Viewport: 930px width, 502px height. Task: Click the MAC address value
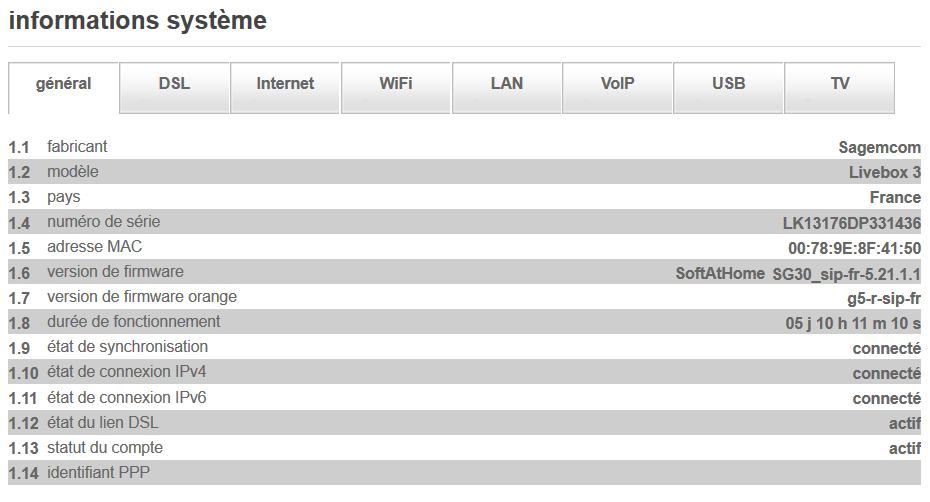854,248
